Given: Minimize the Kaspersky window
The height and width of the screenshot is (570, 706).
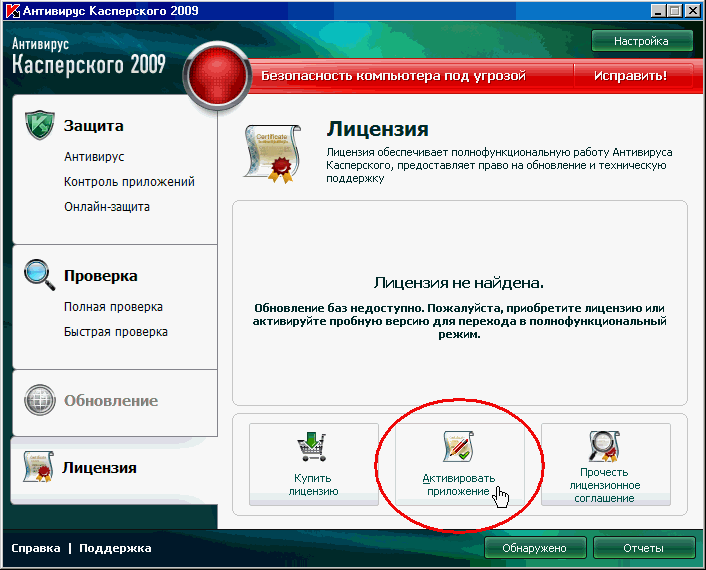Looking at the screenshot, I should coord(658,11).
